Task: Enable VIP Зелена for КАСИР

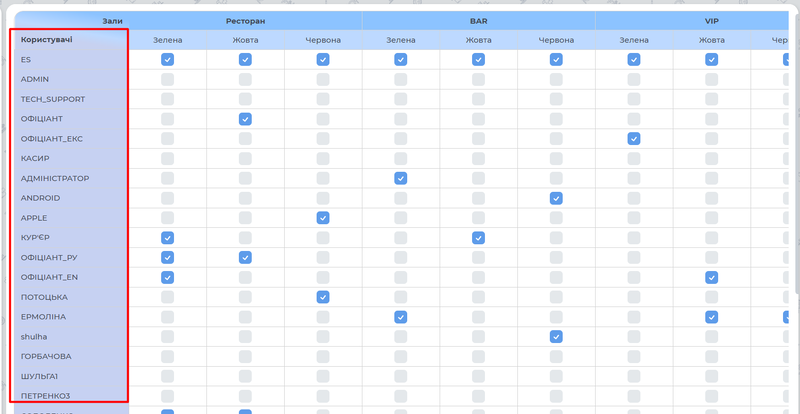Action: pos(634,159)
